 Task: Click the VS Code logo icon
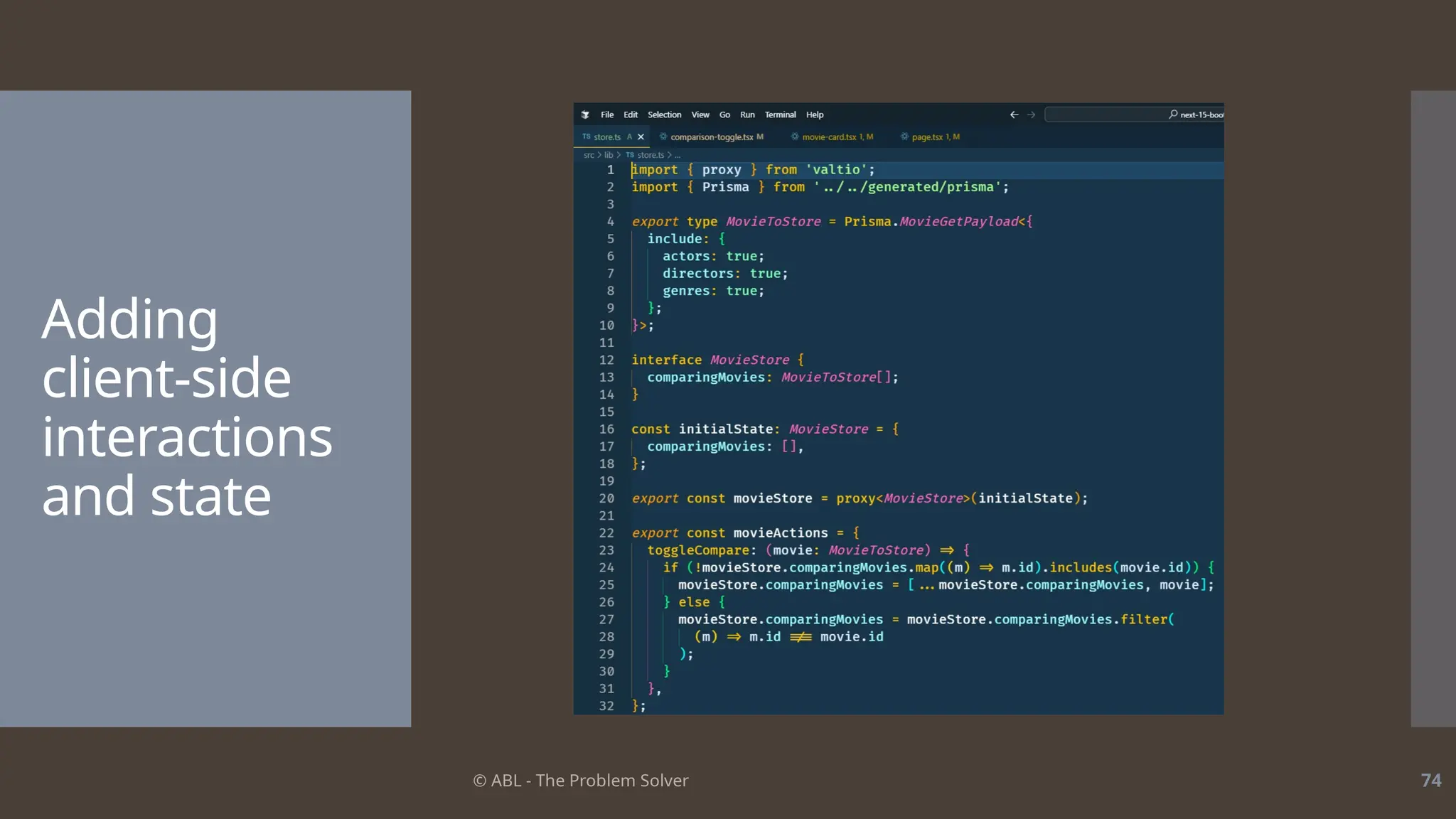[x=585, y=114]
